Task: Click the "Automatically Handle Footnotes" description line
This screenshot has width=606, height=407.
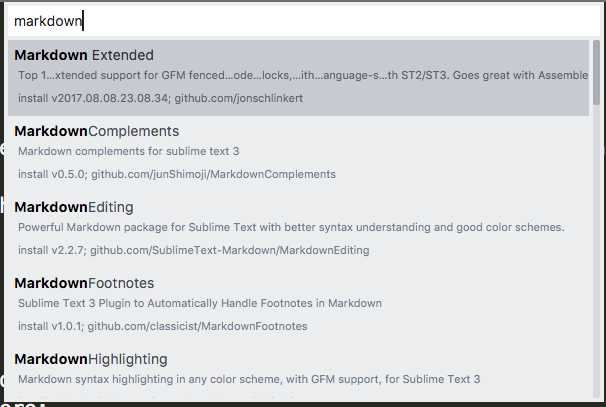Action: pyautogui.click(x=200, y=303)
